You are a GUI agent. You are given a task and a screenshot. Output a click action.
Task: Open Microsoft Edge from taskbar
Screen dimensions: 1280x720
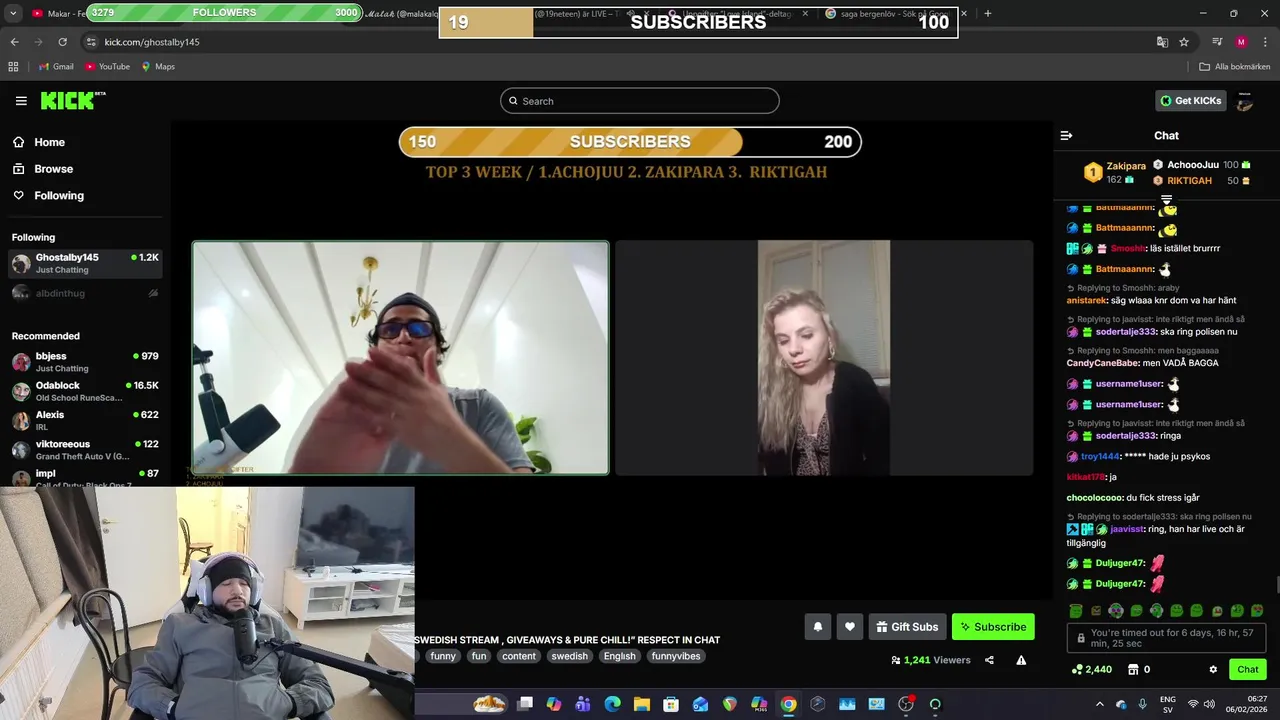(613, 704)
